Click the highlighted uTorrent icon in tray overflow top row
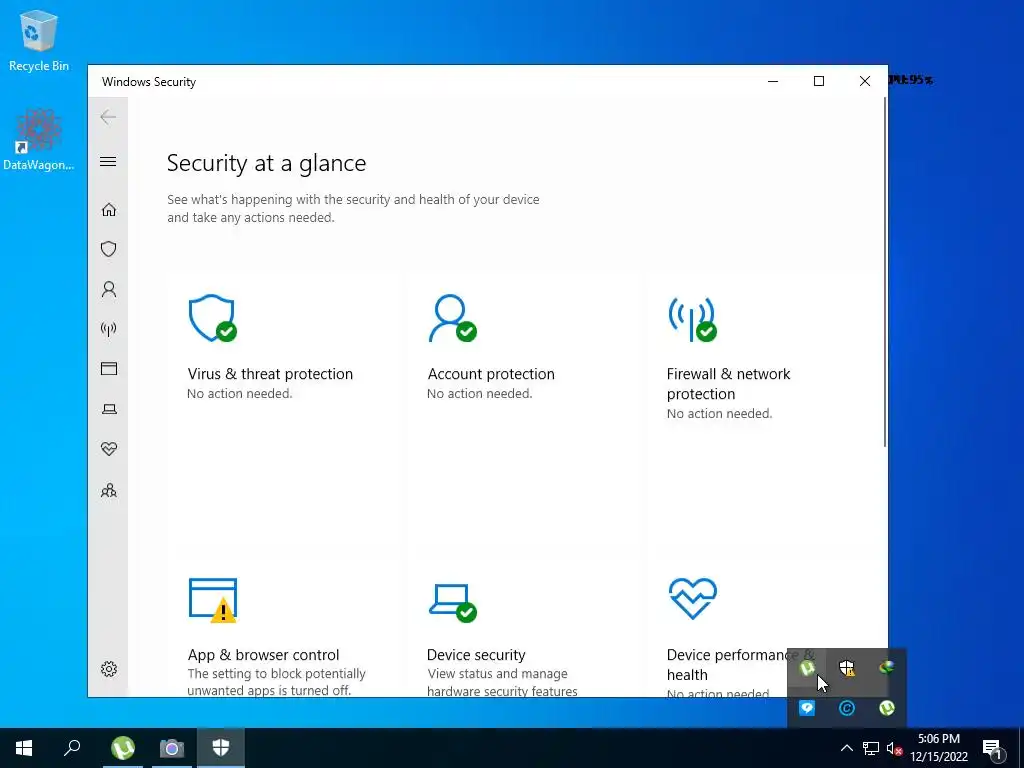 coord(807,668)
